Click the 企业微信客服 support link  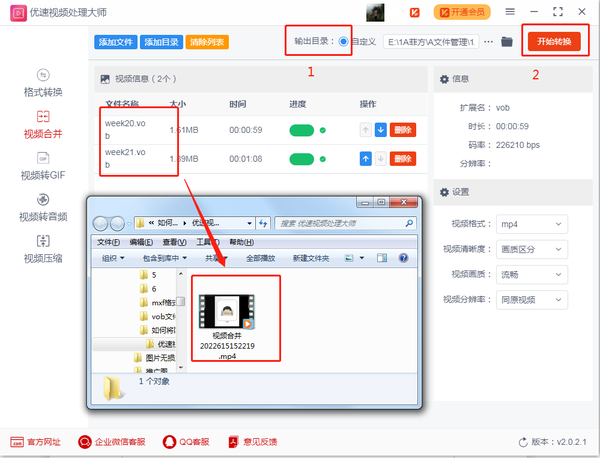(x=112, y=442)
